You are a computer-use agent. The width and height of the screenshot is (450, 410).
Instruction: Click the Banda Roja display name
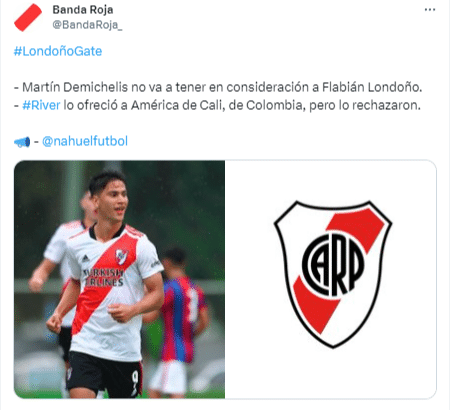pyautogui.click(x=83, y=10)
